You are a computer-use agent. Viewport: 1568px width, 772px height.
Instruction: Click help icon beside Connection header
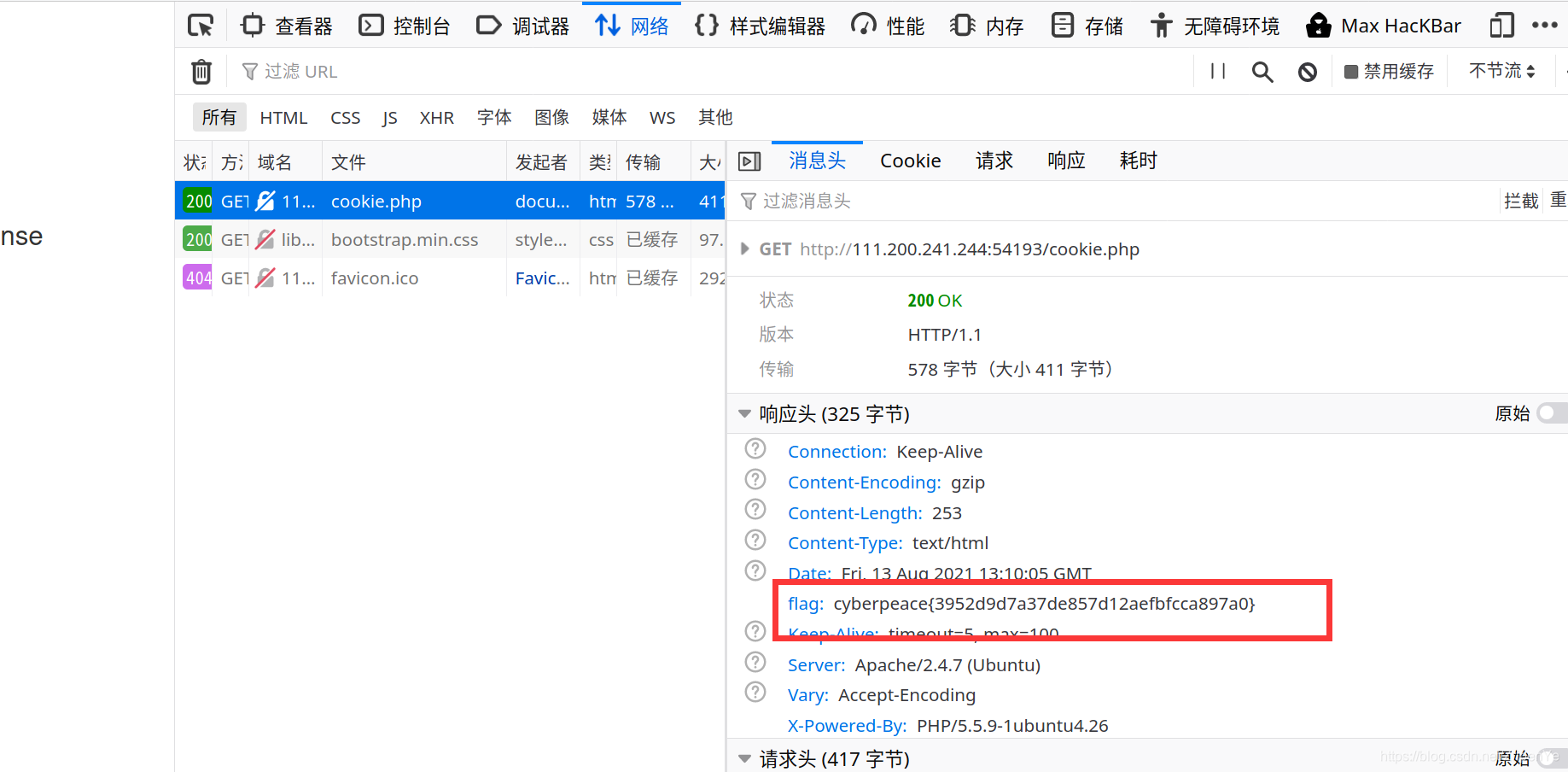[x=755, y=449]
